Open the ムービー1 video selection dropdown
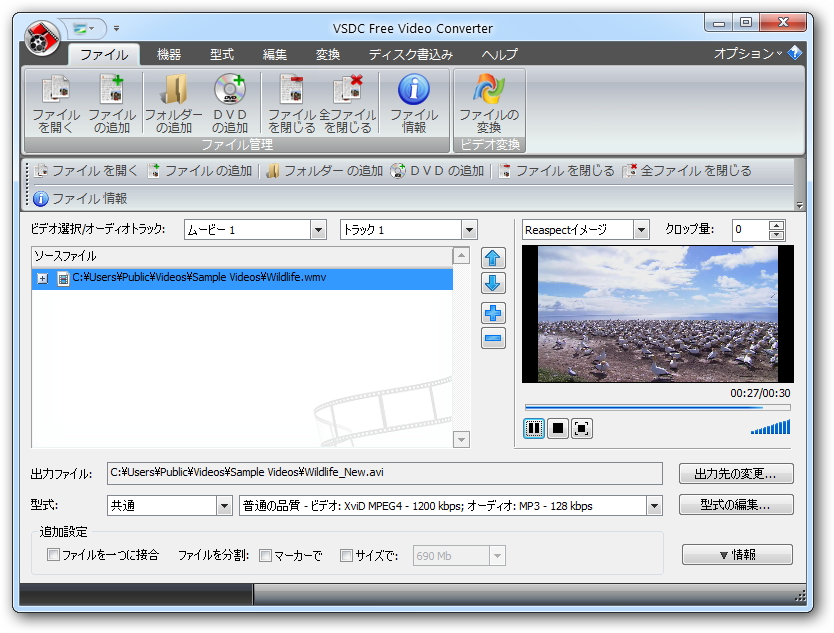This screenshot has height=633, width=834. [x=319, y=229]
